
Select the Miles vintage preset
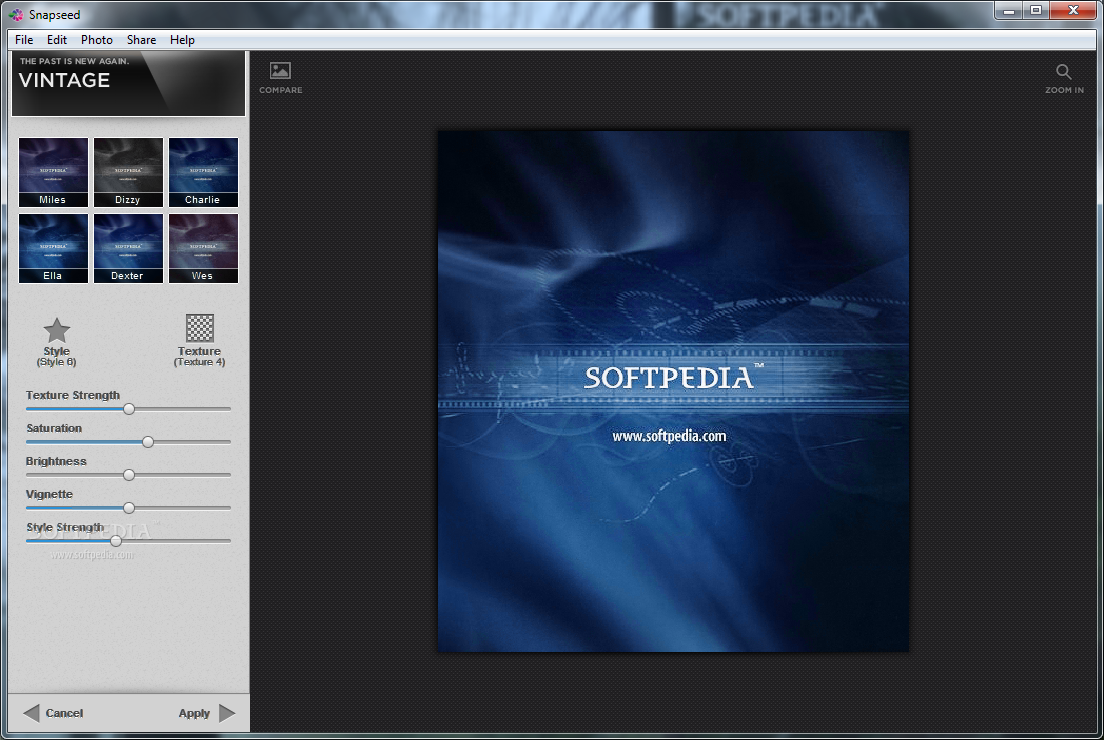(54, 172)
